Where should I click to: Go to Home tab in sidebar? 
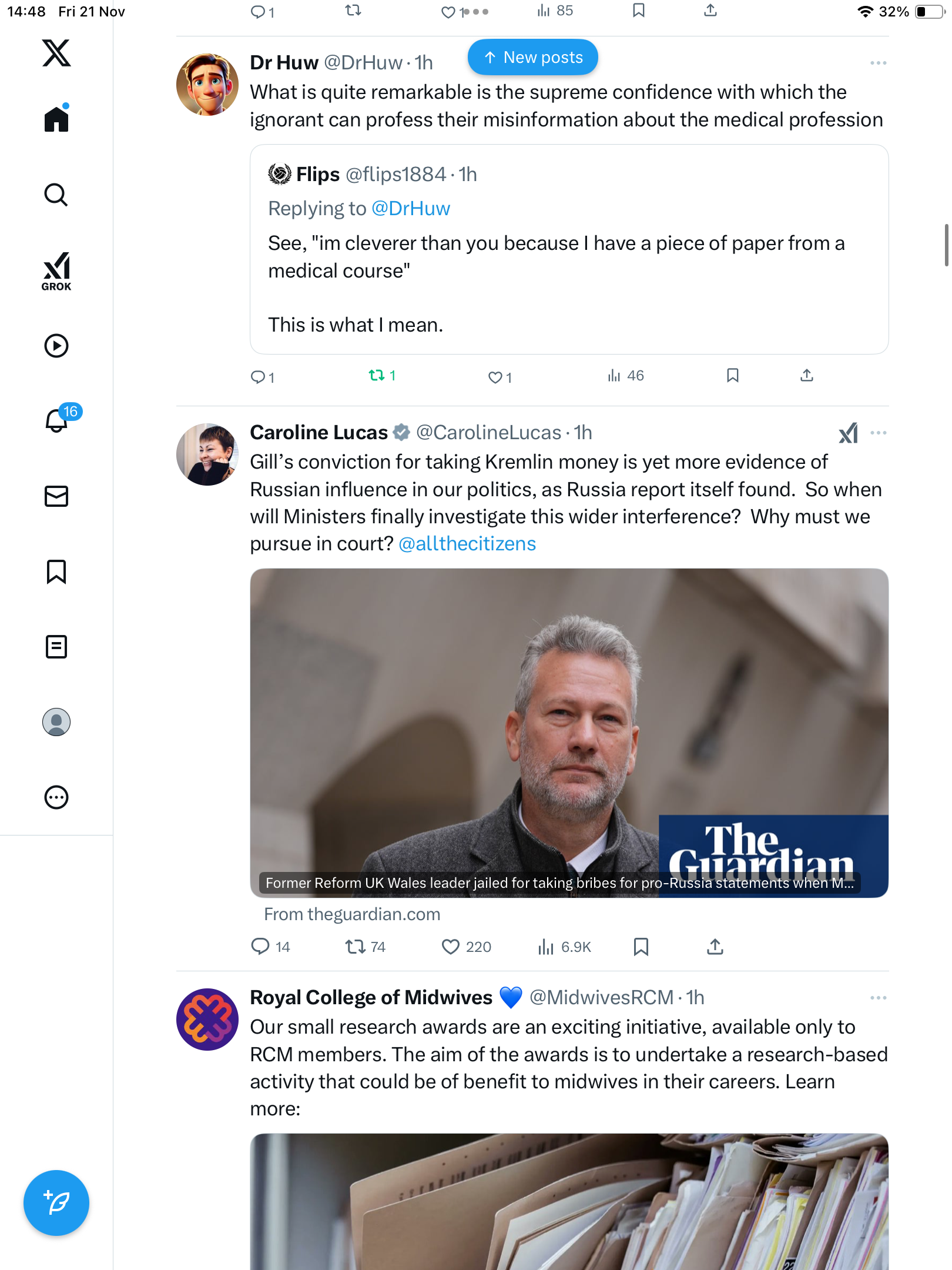tap(56, 119)
